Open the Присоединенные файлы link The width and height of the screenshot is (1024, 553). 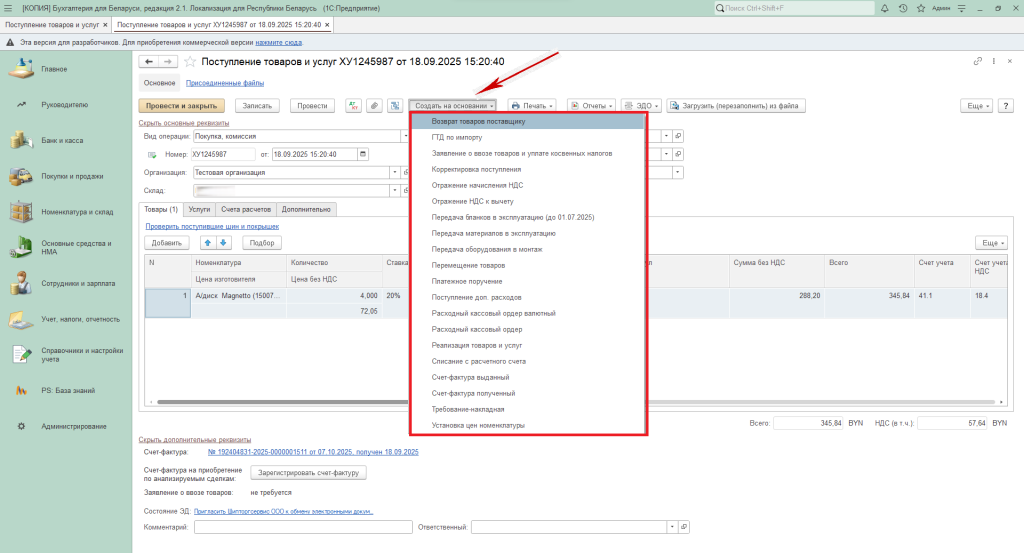tap(225, 83)
